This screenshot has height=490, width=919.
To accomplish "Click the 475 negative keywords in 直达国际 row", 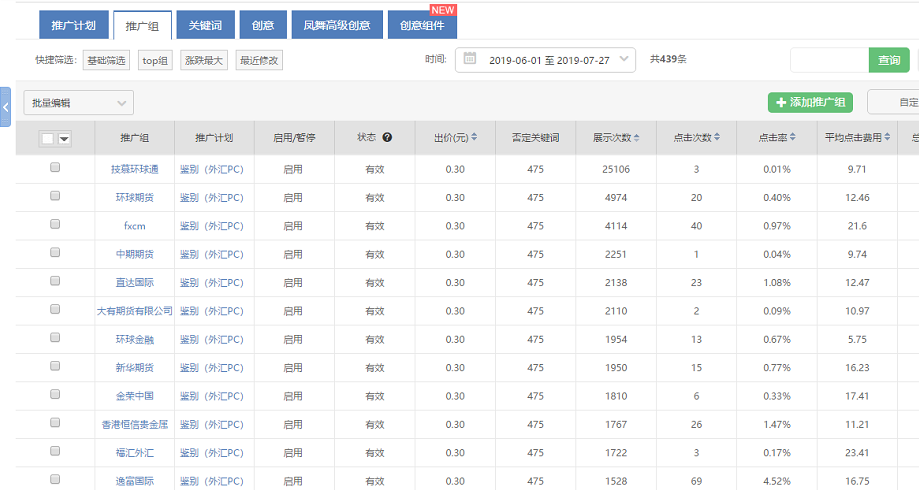I will pos(535,283).
